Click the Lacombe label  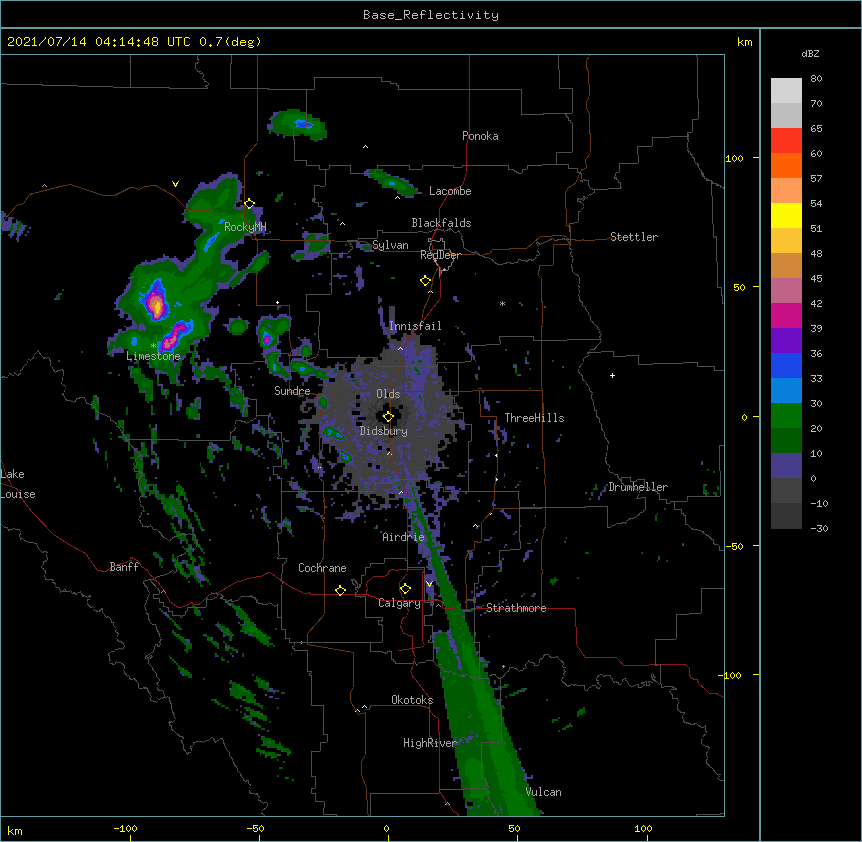click(x=450, y=191)
